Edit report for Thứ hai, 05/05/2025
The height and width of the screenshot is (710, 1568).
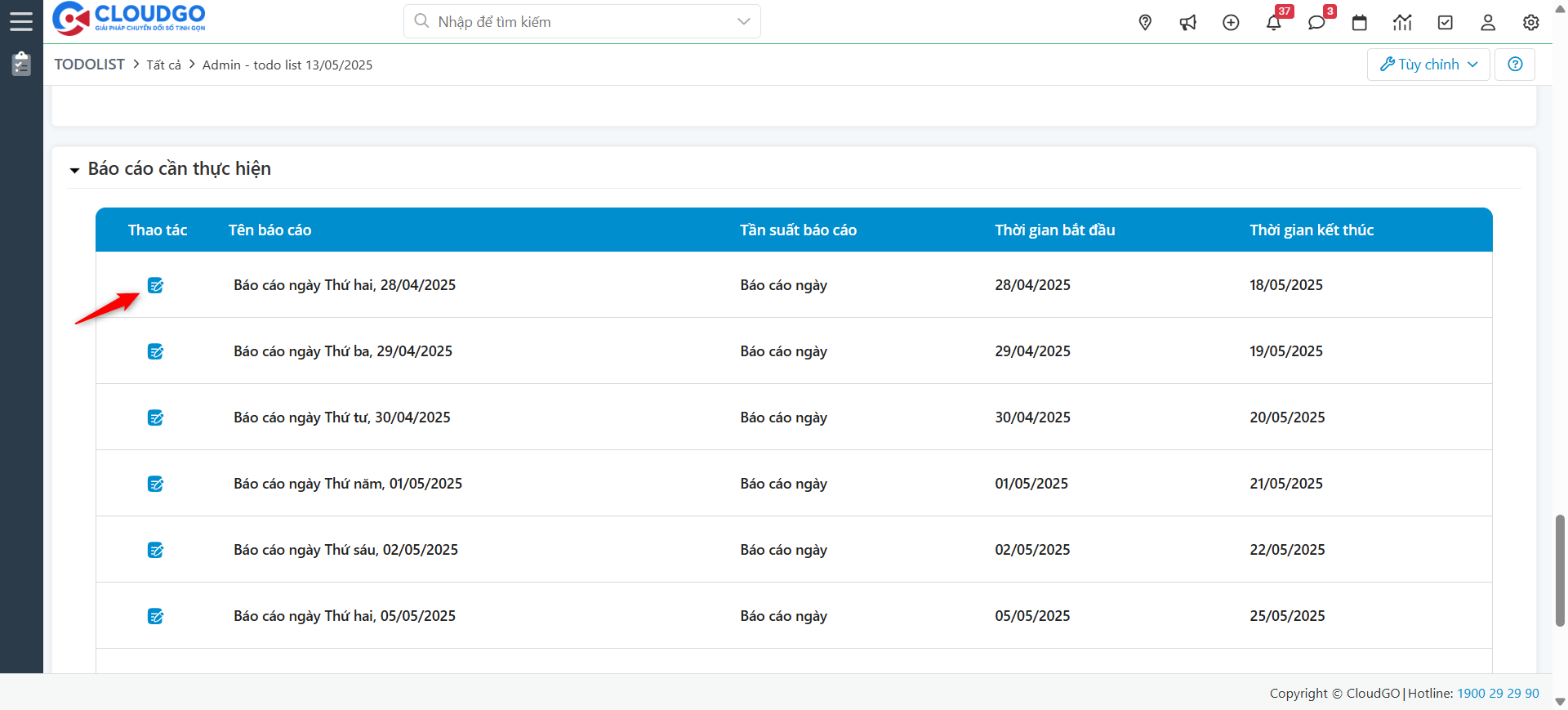point(155,616)
